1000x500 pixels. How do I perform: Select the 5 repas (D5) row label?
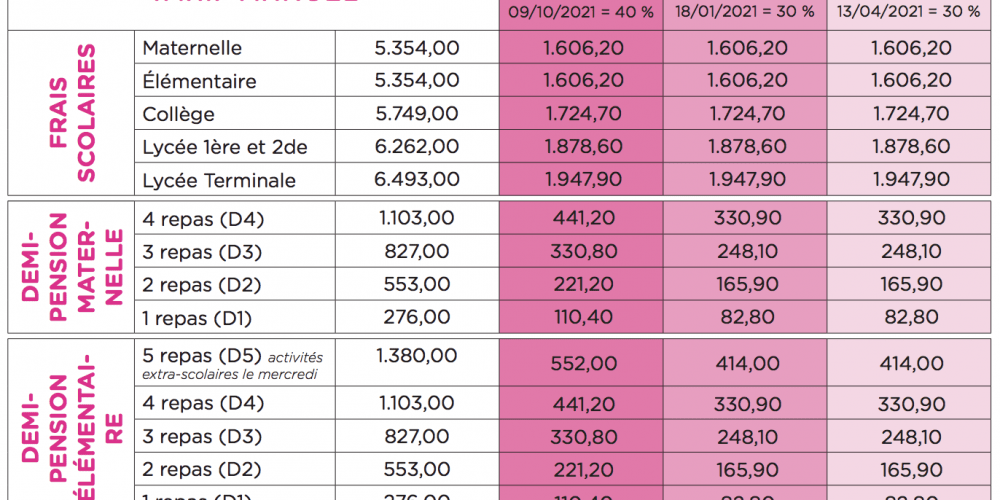point(201,356)
